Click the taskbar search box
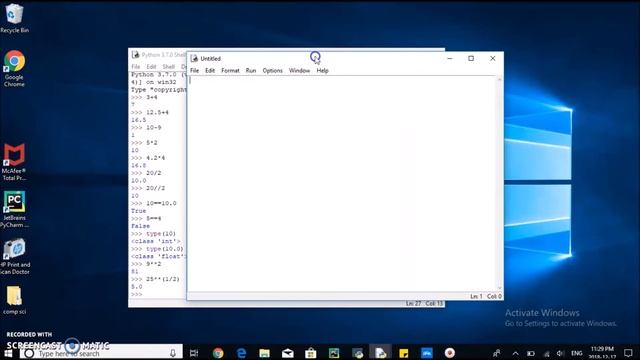The image size is (640, 360). click(x=101, y=353)
